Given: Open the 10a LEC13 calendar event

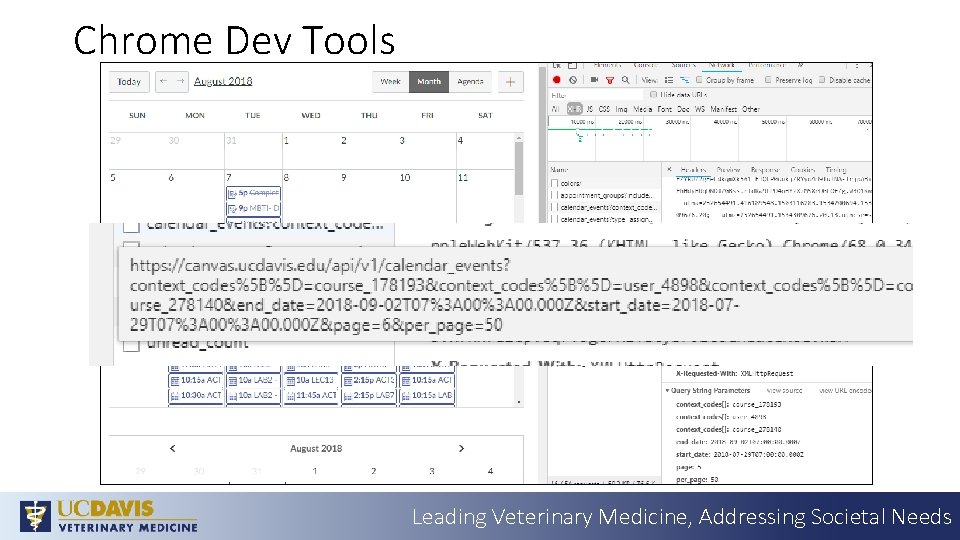Looking at the screenshot, I should pos(311,380).
